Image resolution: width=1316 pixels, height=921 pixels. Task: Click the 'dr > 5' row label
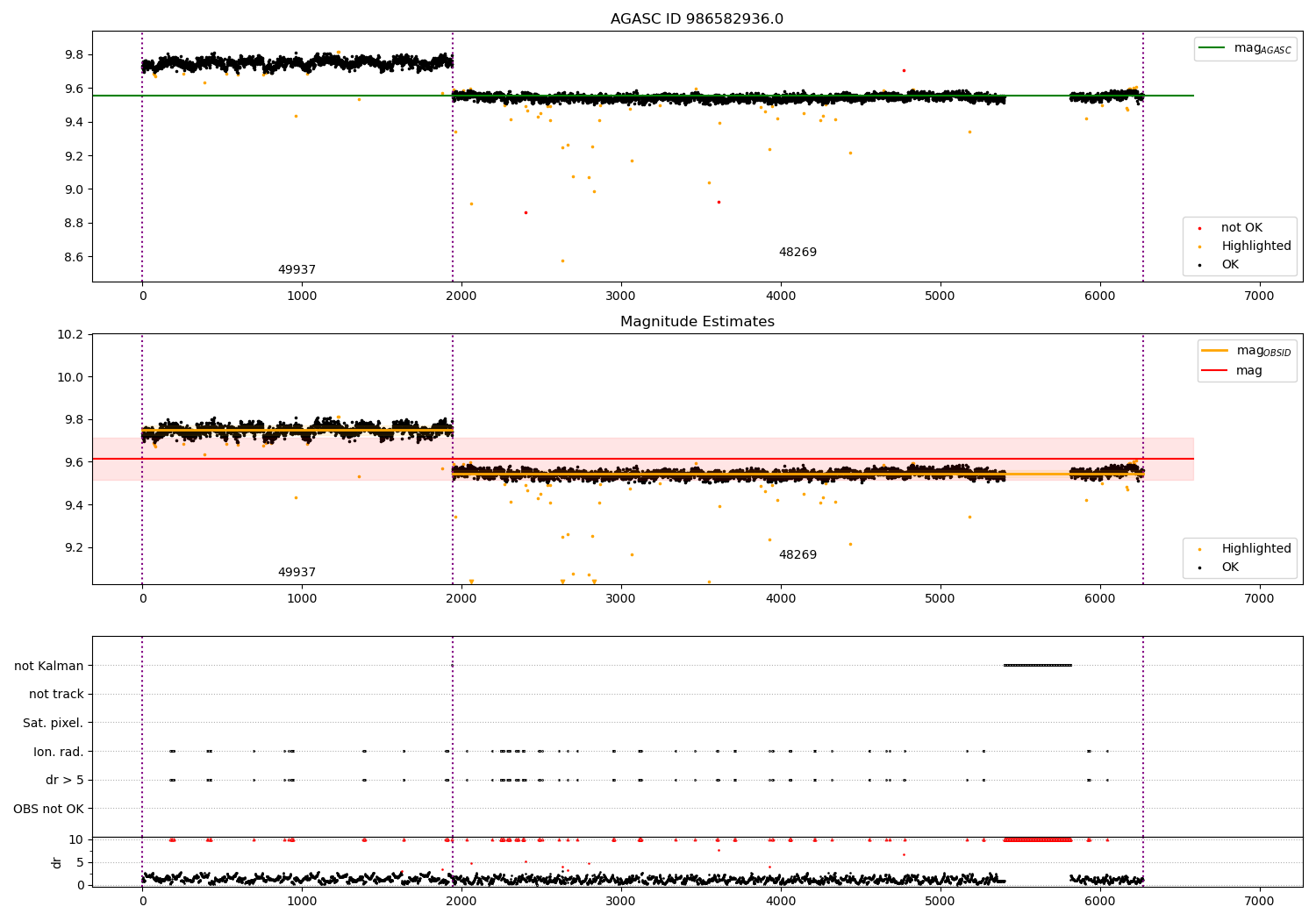pyautogui.click(x=65, y=780)
